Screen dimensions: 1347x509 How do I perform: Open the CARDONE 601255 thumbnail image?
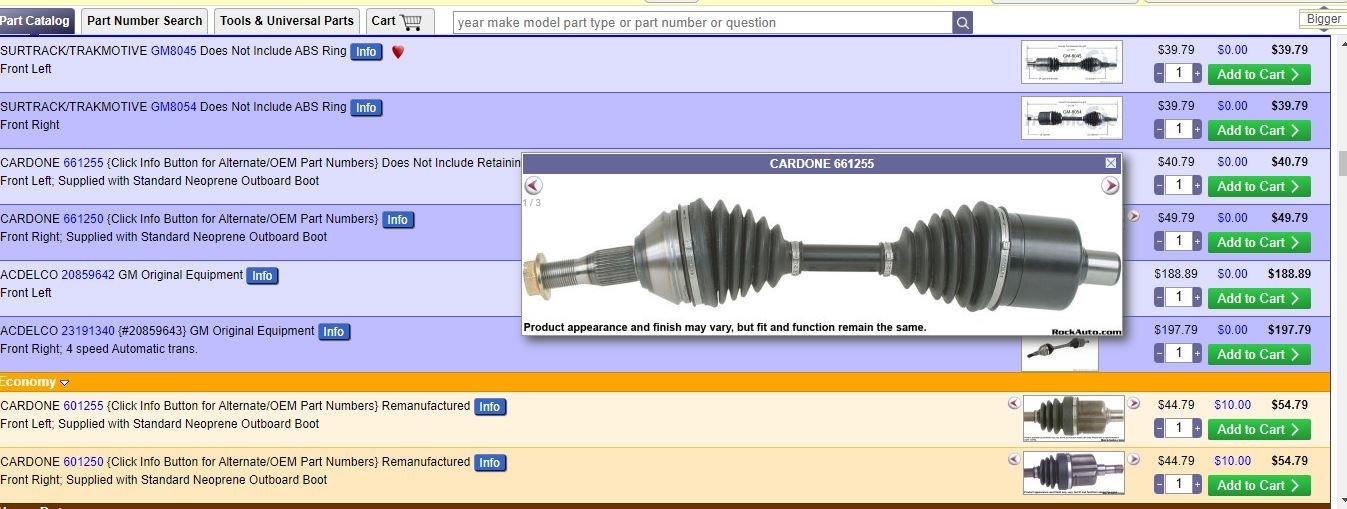(1073, 418)
